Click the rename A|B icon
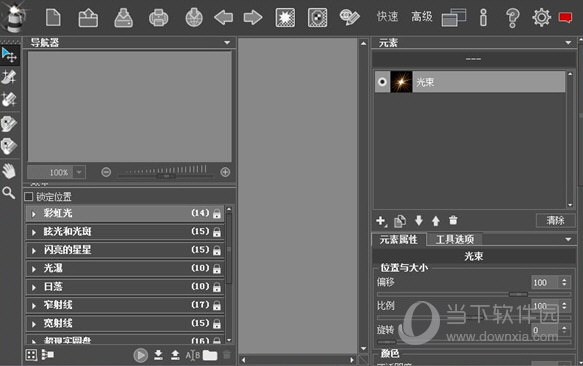 [193, 356]
